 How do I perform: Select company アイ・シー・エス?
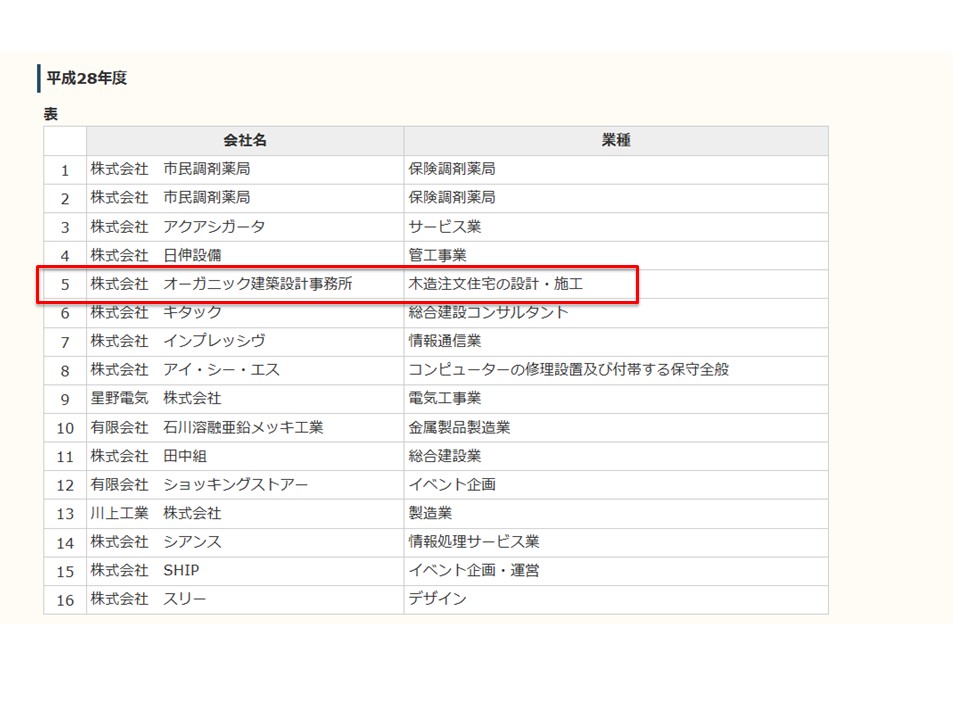tap(221, 370)
